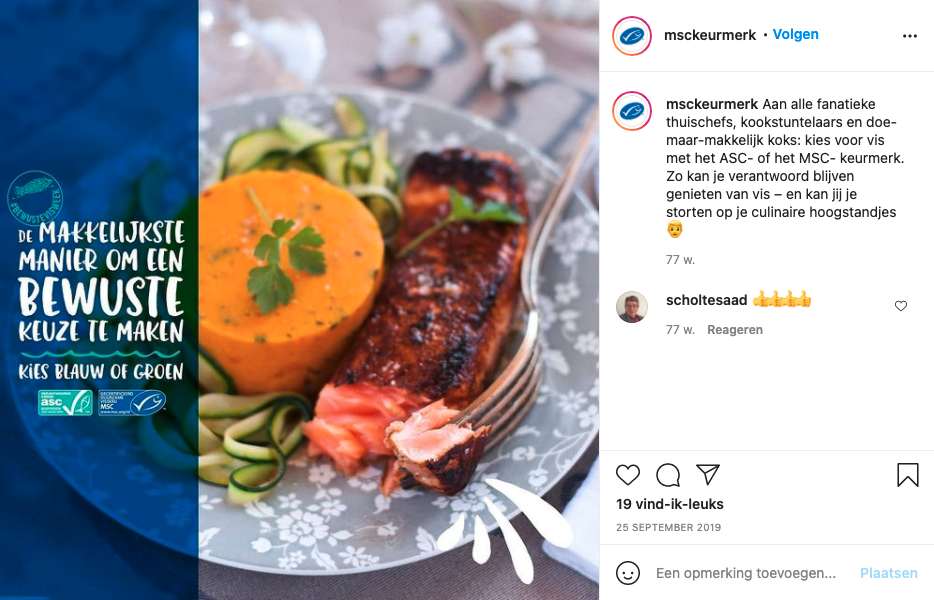Image resolution: width=934 pixels, height=600 pixels.
Task: Click the salmon dish post image
Action: [x=300, y=300]
